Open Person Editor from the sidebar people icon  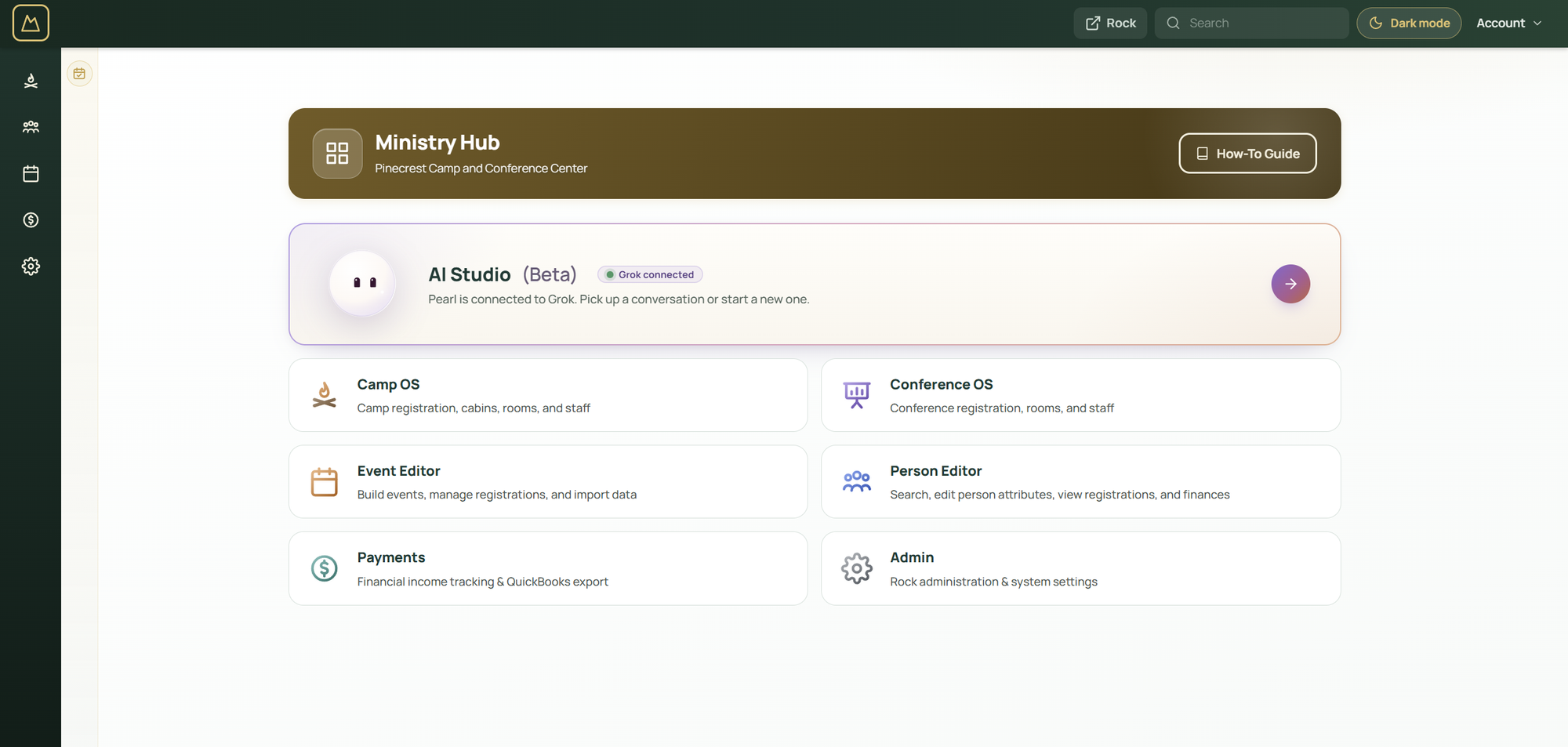click(31, 127)
